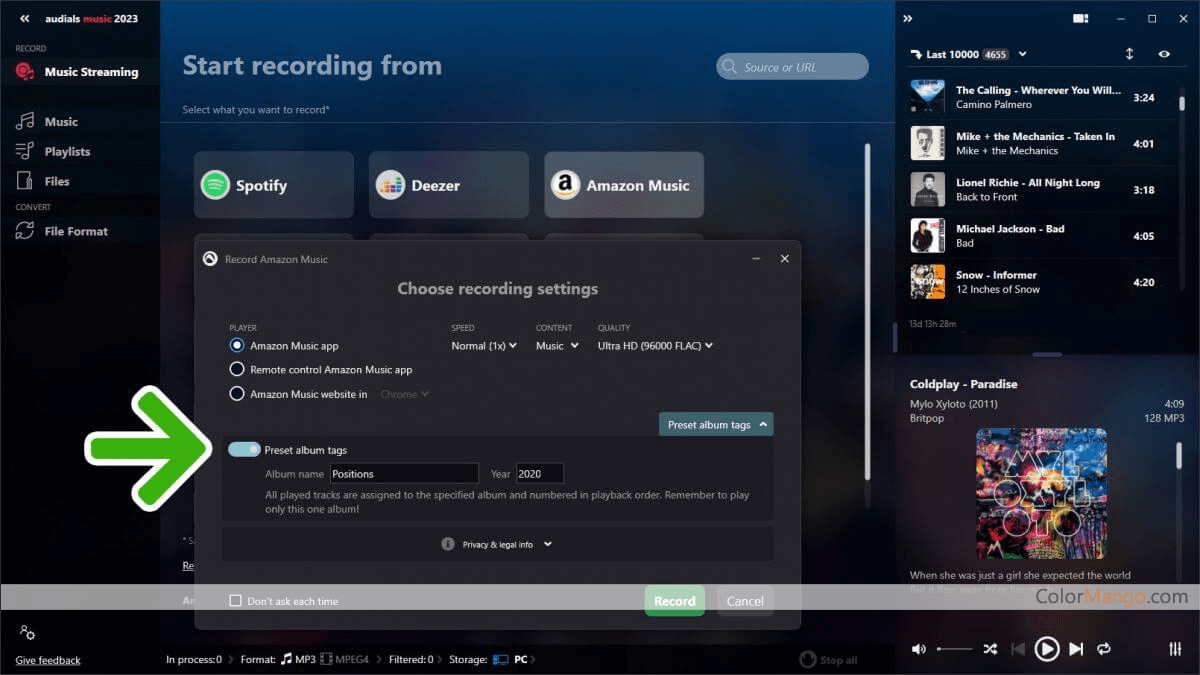The width and height of the screenshot is (1200, 675).
Task: Open the Quality Ultra HD dropdown
Action: 655,346
